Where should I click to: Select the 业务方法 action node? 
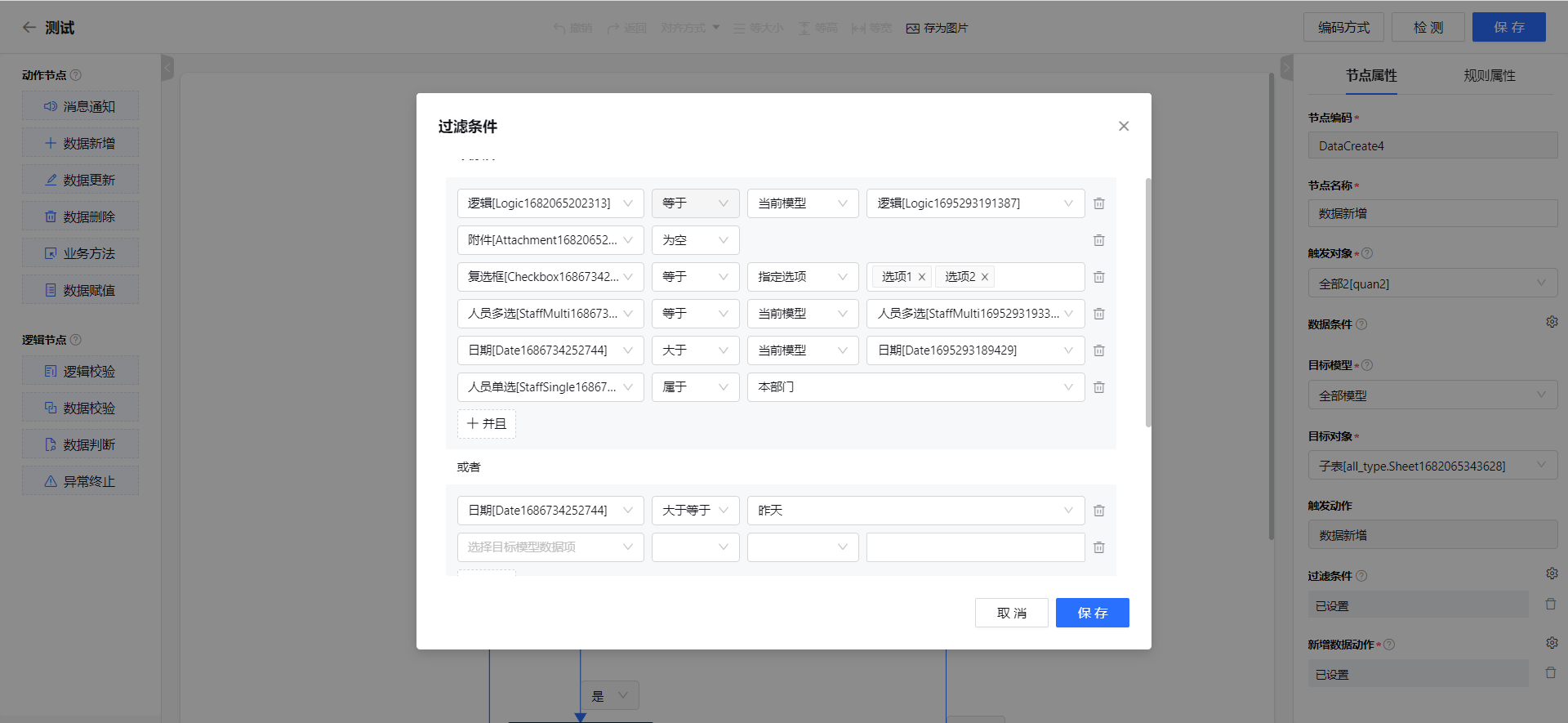click(80, 253)
